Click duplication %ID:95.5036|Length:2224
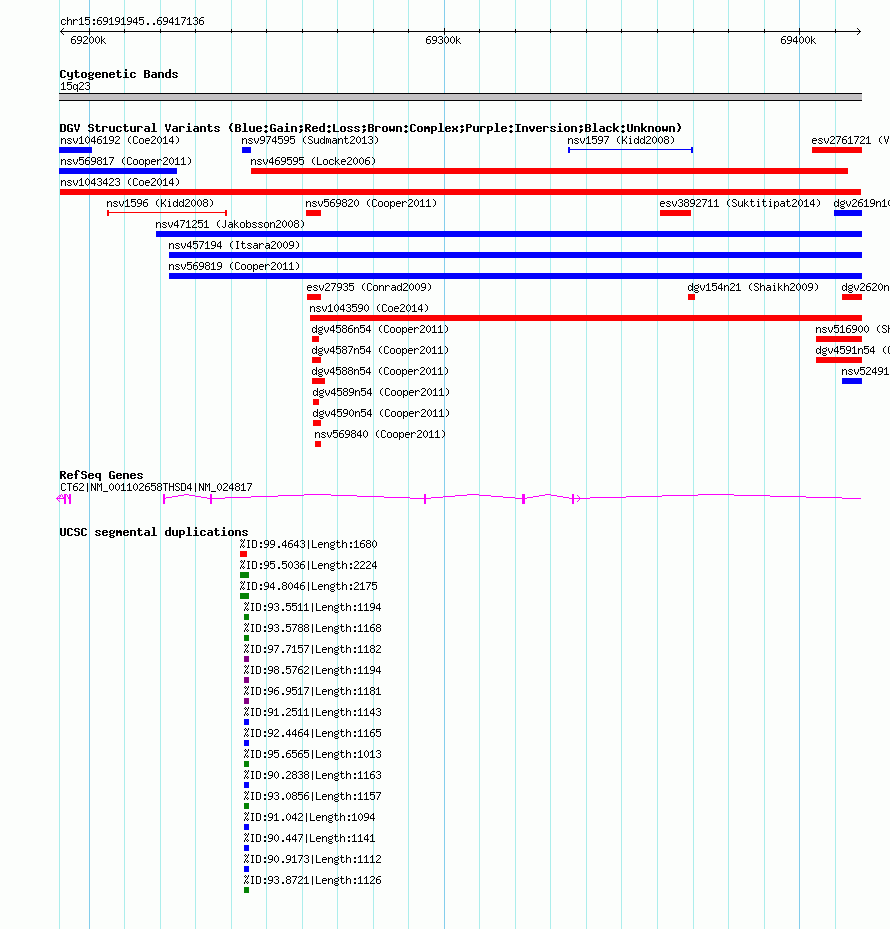This screenshot has width=890, height=929. click(x=308, y=565)
